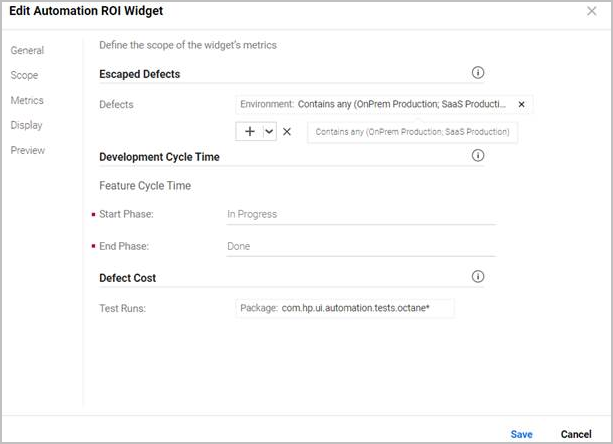Show the Preview tab

[x=27, y=150]
